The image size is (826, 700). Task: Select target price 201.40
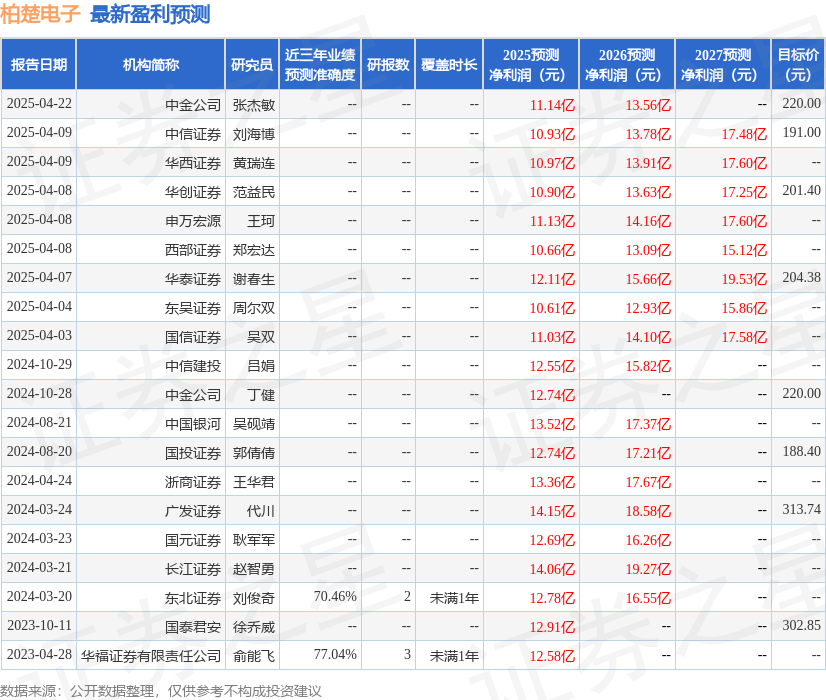pyautogui.click(x=801, y=190)
